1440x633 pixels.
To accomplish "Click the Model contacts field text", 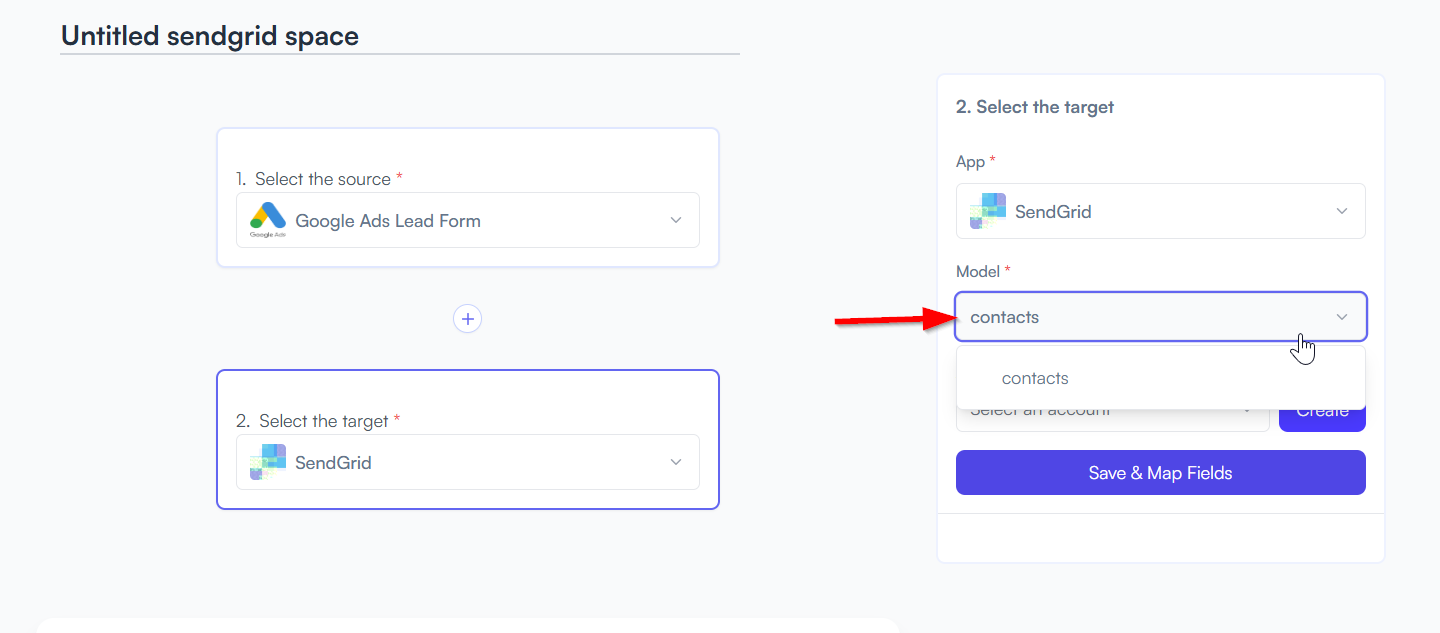I will (1005, 317).
